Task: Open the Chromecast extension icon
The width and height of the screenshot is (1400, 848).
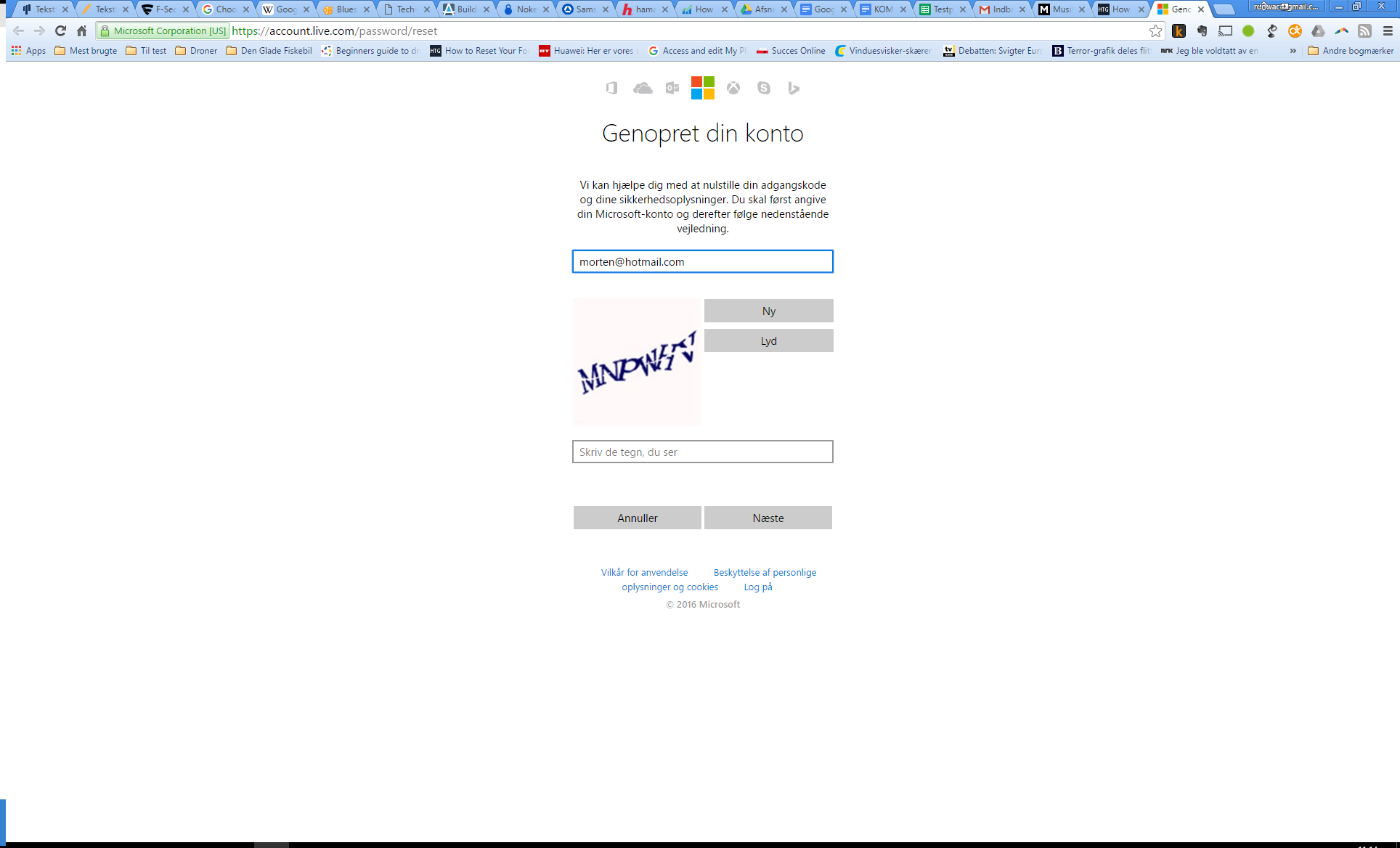Action: coord(1225,30)
